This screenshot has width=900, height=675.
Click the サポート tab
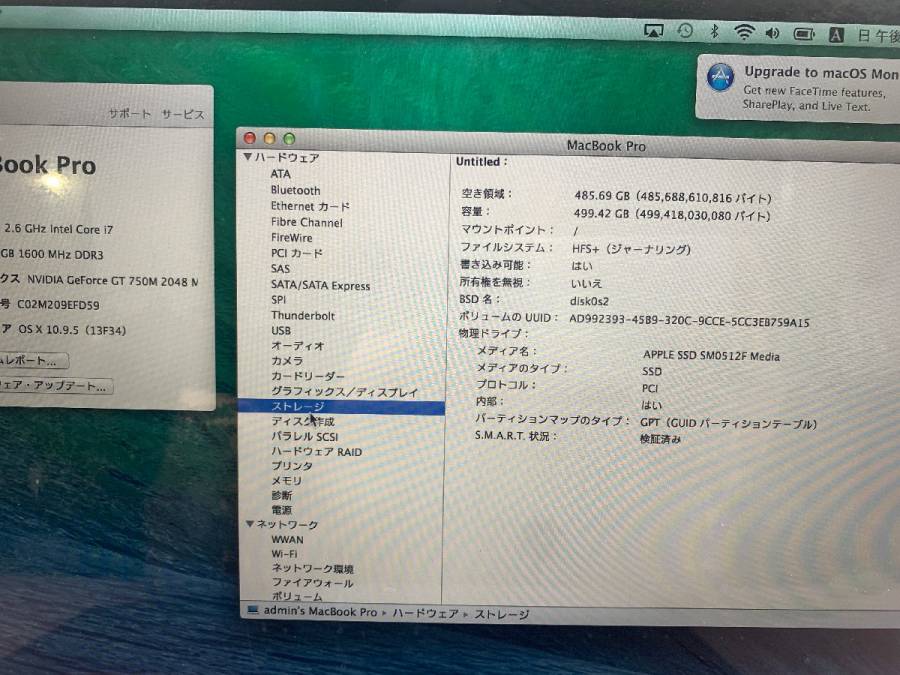[x=130, y=115]
